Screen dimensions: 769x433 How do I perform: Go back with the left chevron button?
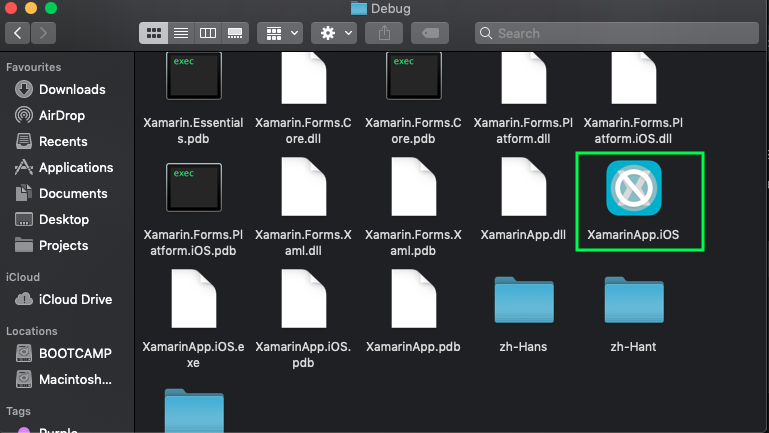point(18,33)
